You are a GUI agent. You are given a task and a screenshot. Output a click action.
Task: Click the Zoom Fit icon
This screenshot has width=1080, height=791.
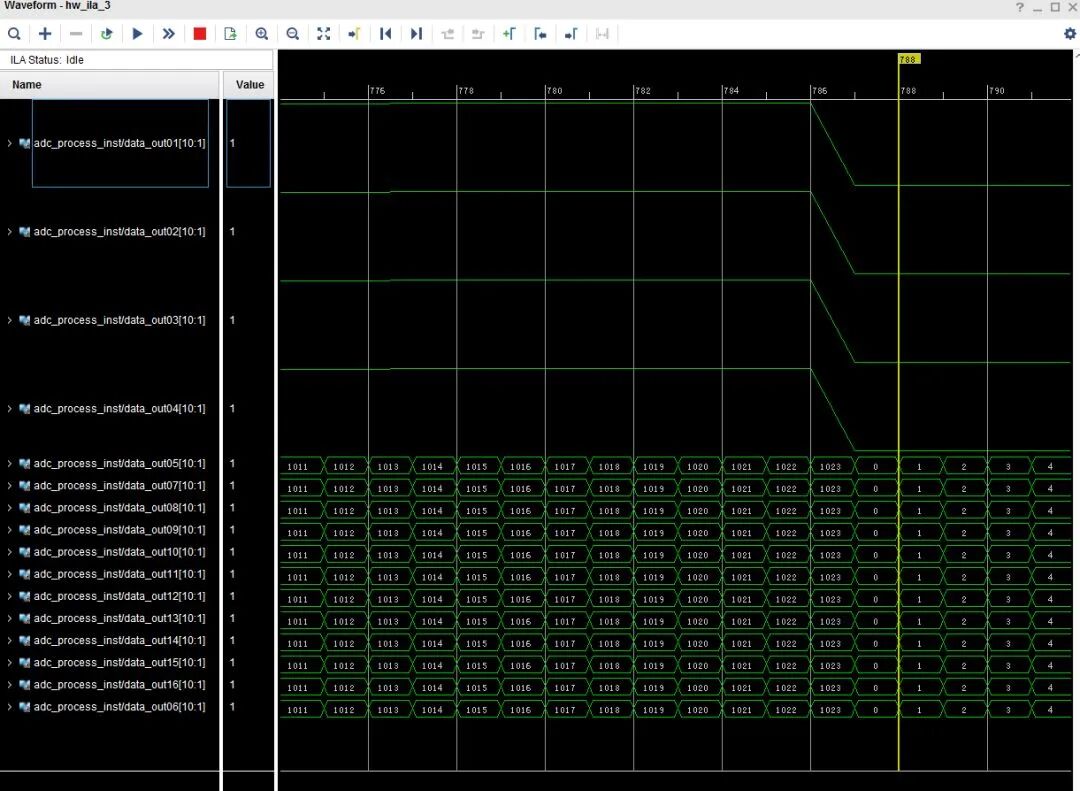coord(324,34)
